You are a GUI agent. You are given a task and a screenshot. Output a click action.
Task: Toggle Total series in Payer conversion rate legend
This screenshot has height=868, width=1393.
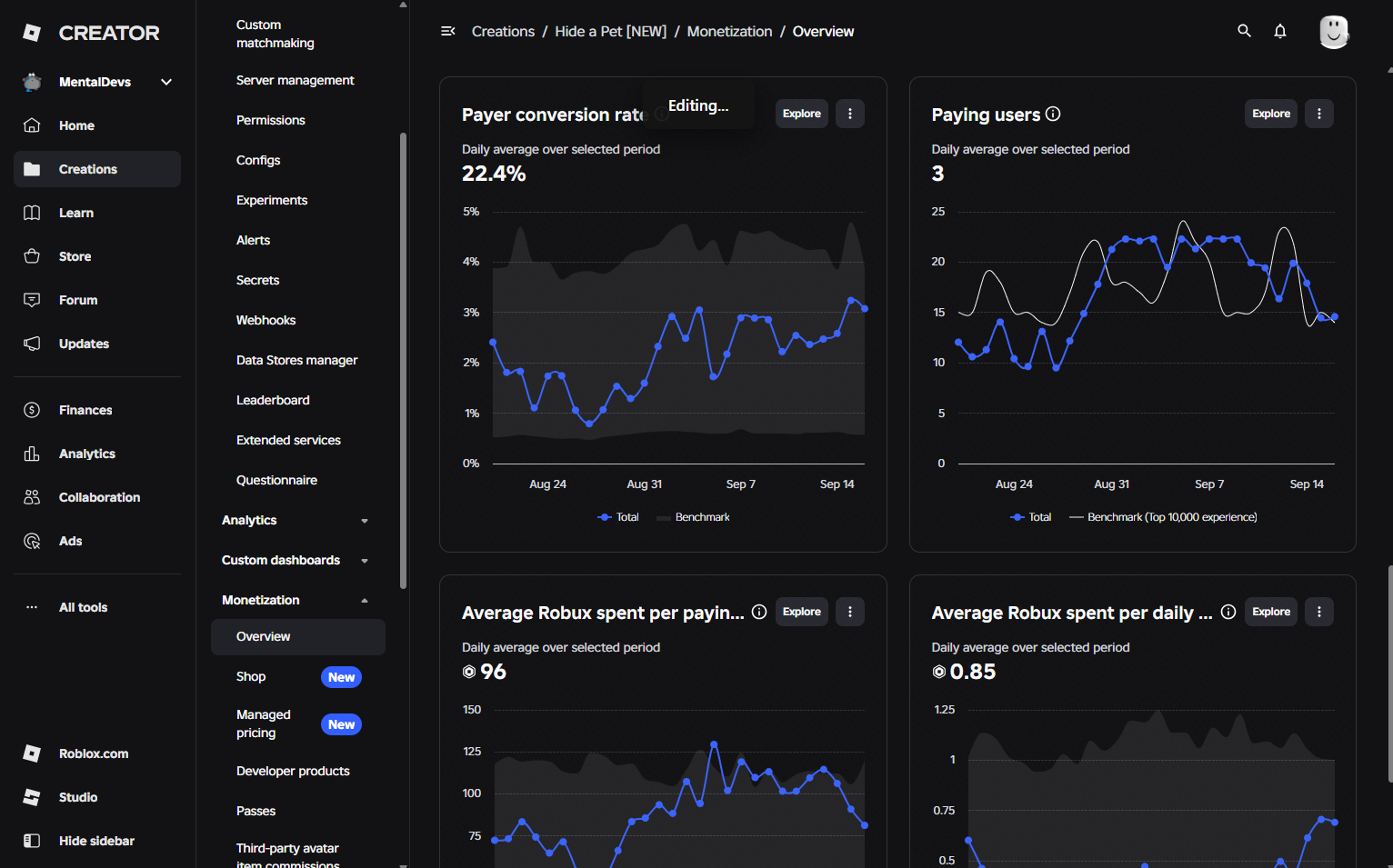tap(618, 517)
